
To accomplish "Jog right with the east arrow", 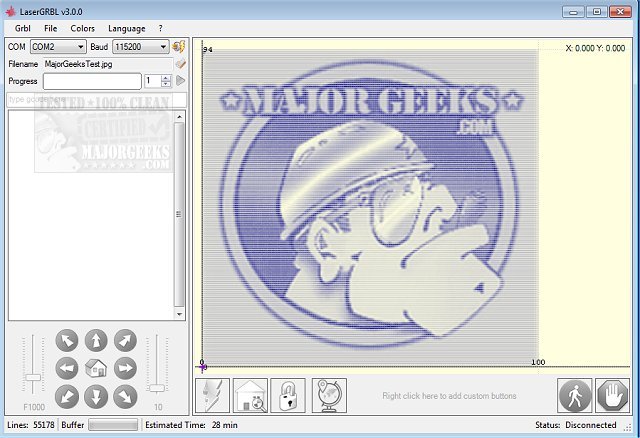I will 125,369.
